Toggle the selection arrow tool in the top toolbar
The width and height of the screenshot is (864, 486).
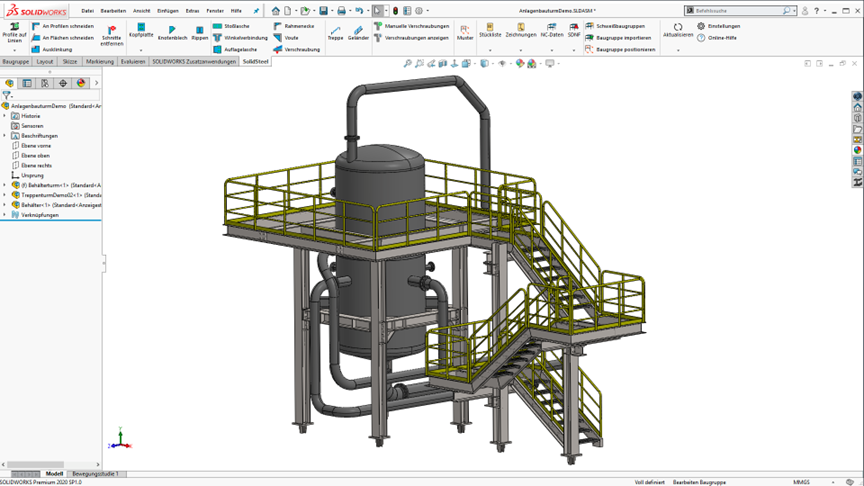(379, 10)
